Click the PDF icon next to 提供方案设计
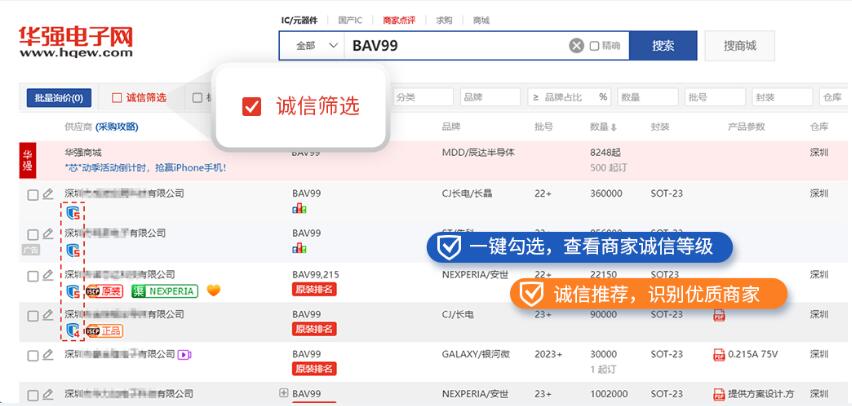 pyautogui.click(x=718, y=394)
